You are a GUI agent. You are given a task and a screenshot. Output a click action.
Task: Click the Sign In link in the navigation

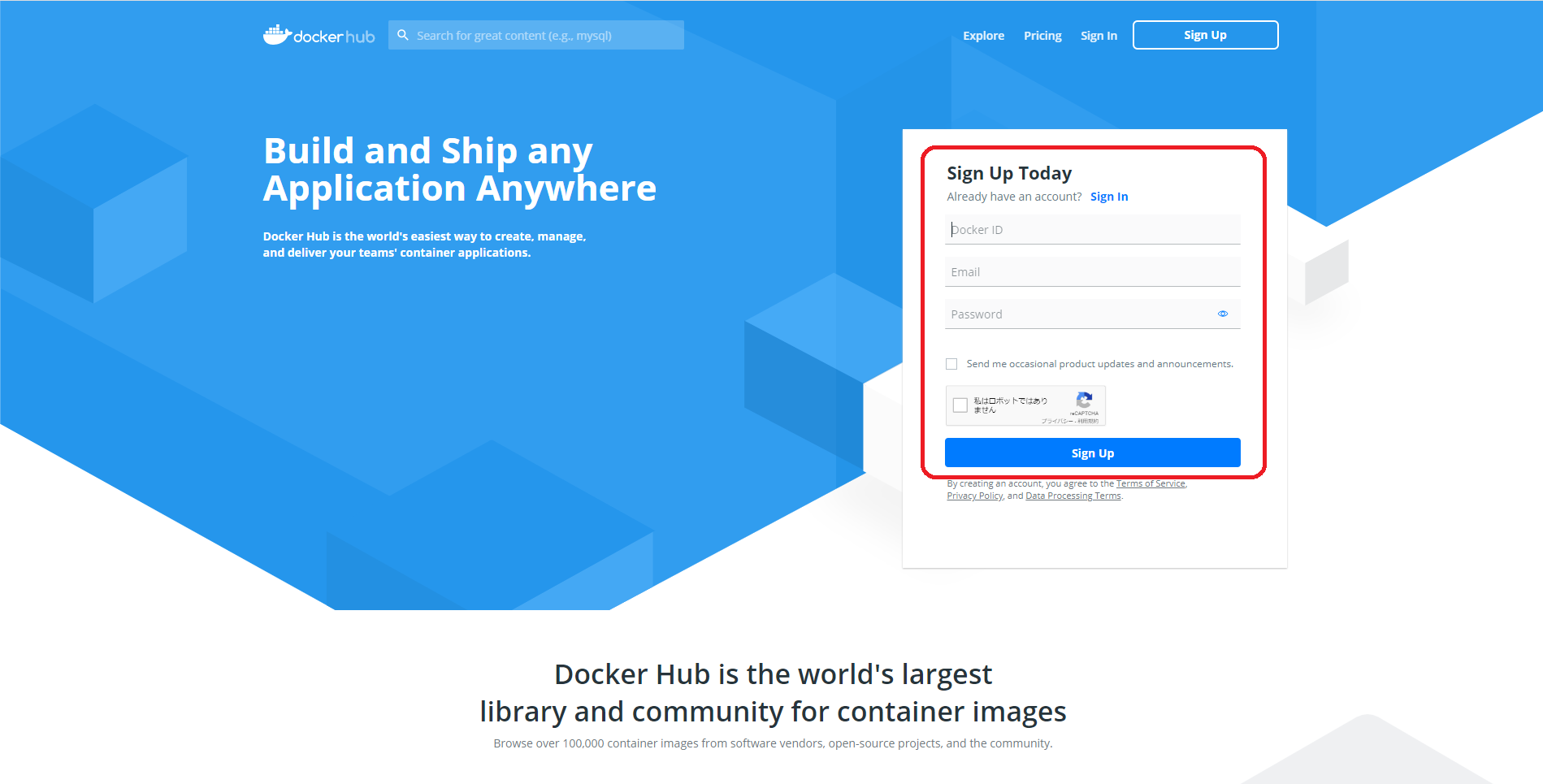[1099, 36]
